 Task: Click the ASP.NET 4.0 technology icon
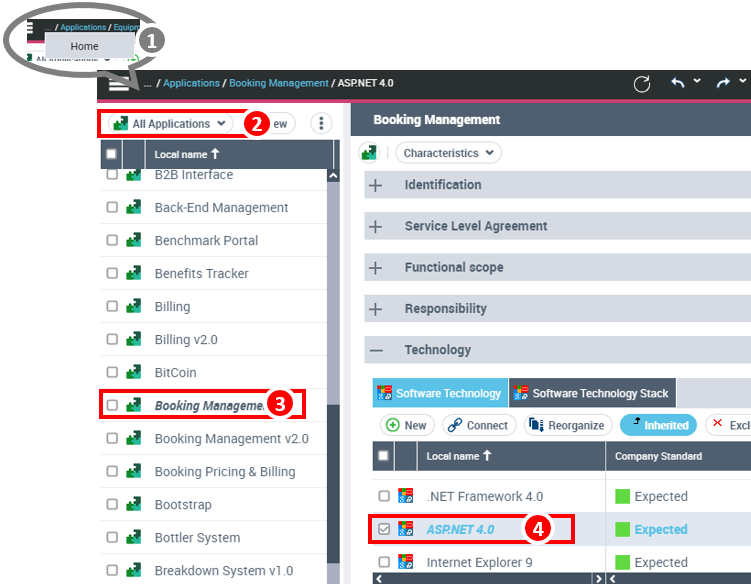tap(406, 529)
